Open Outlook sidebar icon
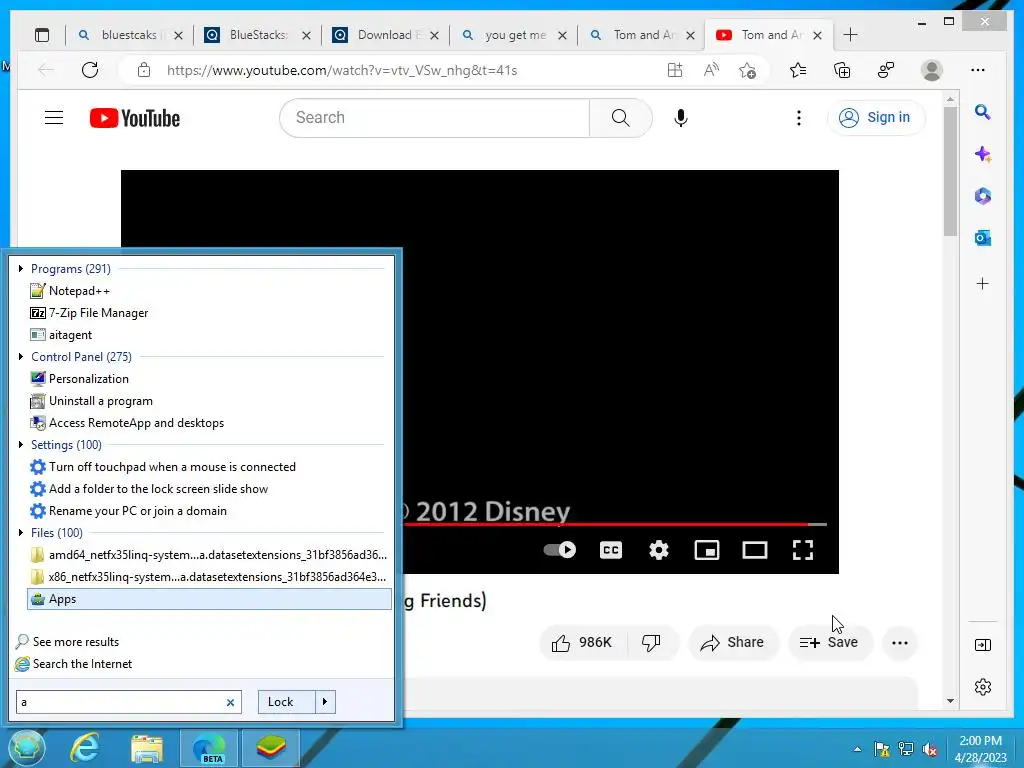Image resolution: width=1024 pixels, height=768 pixels. (982, 238)
